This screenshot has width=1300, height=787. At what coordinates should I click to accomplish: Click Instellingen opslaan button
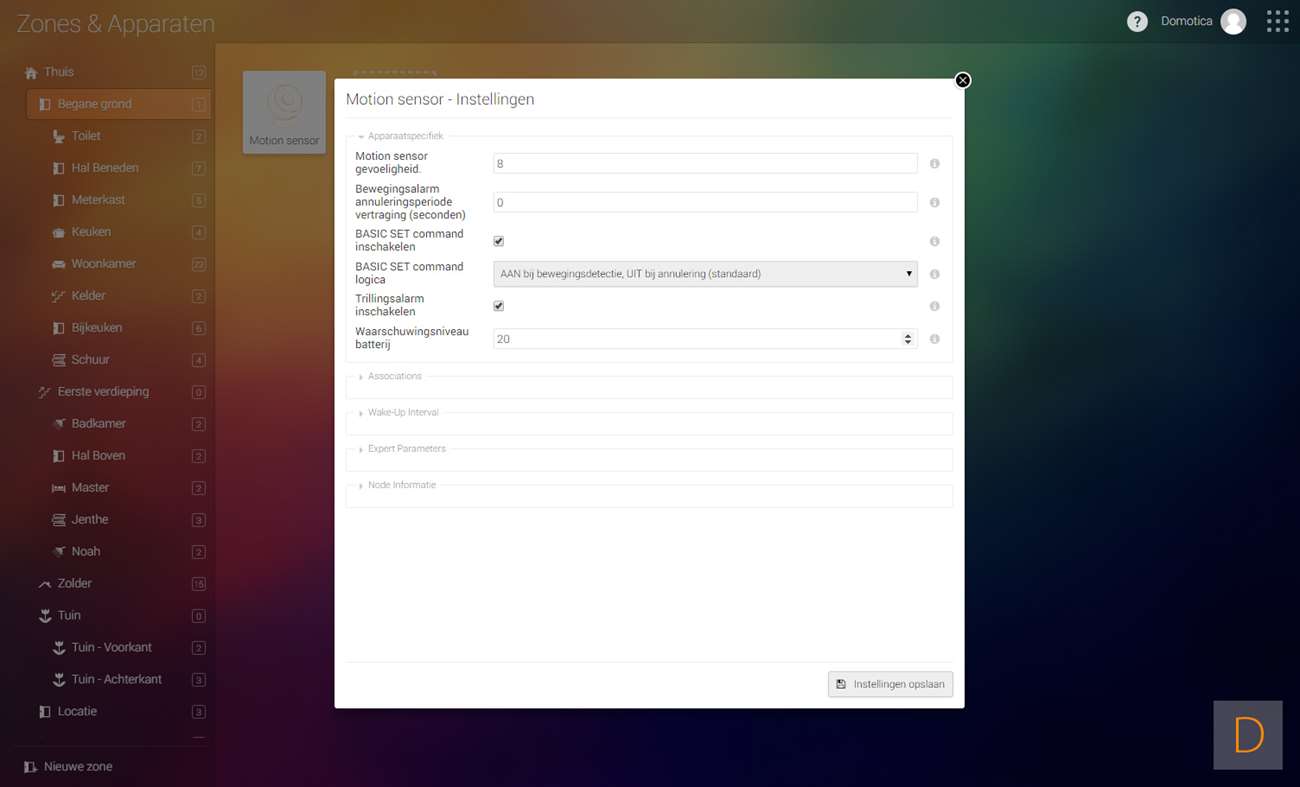click(890, 684)
